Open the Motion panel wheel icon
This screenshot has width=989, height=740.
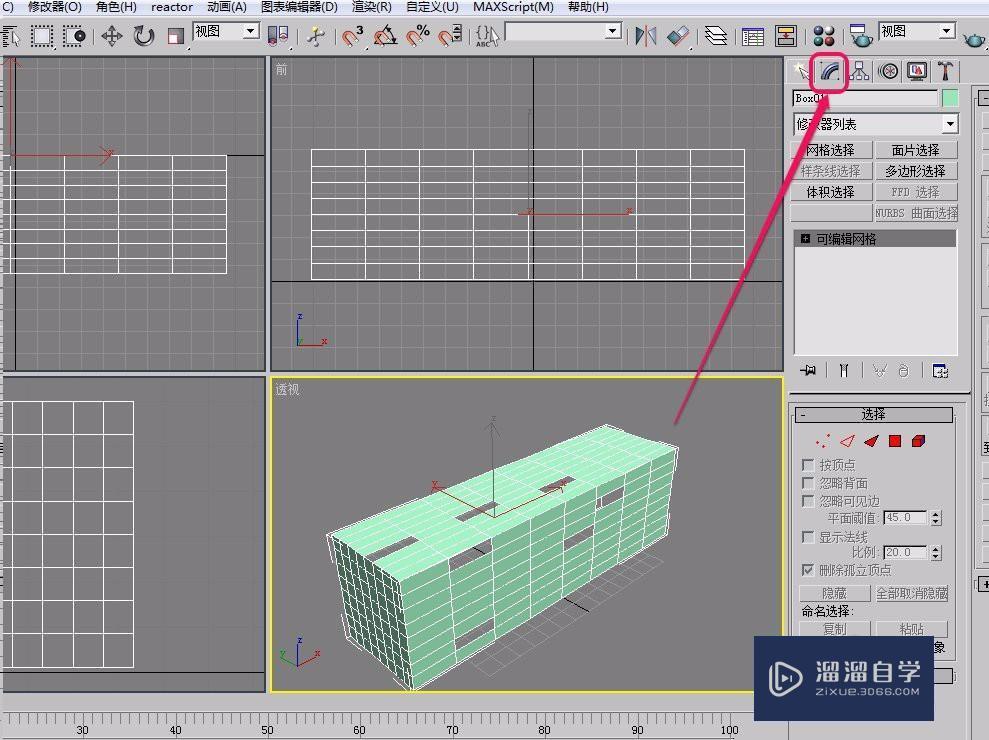886,71
